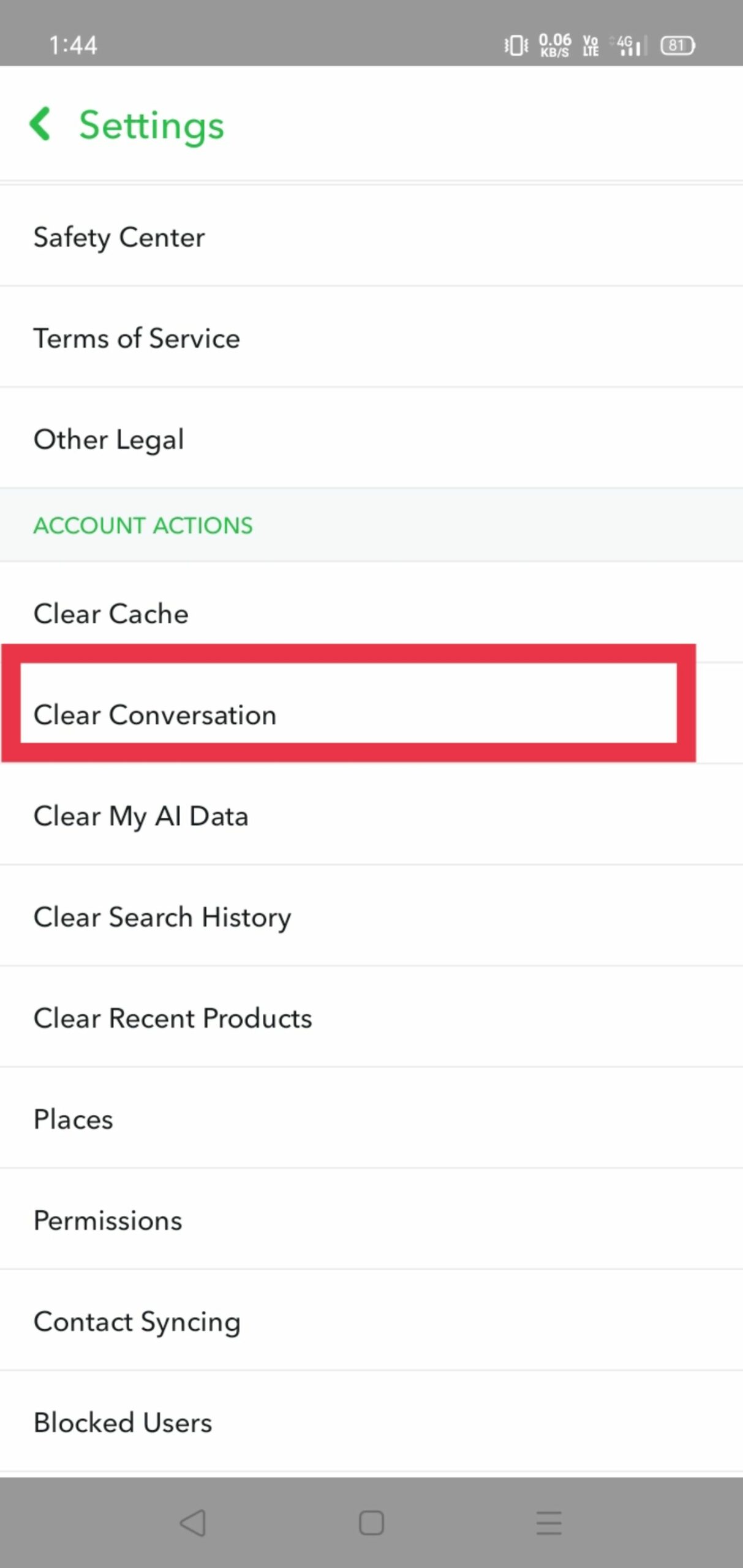Open Contact Syncing option
This screenshot has height=1568, width=743.
(137, 1321)
